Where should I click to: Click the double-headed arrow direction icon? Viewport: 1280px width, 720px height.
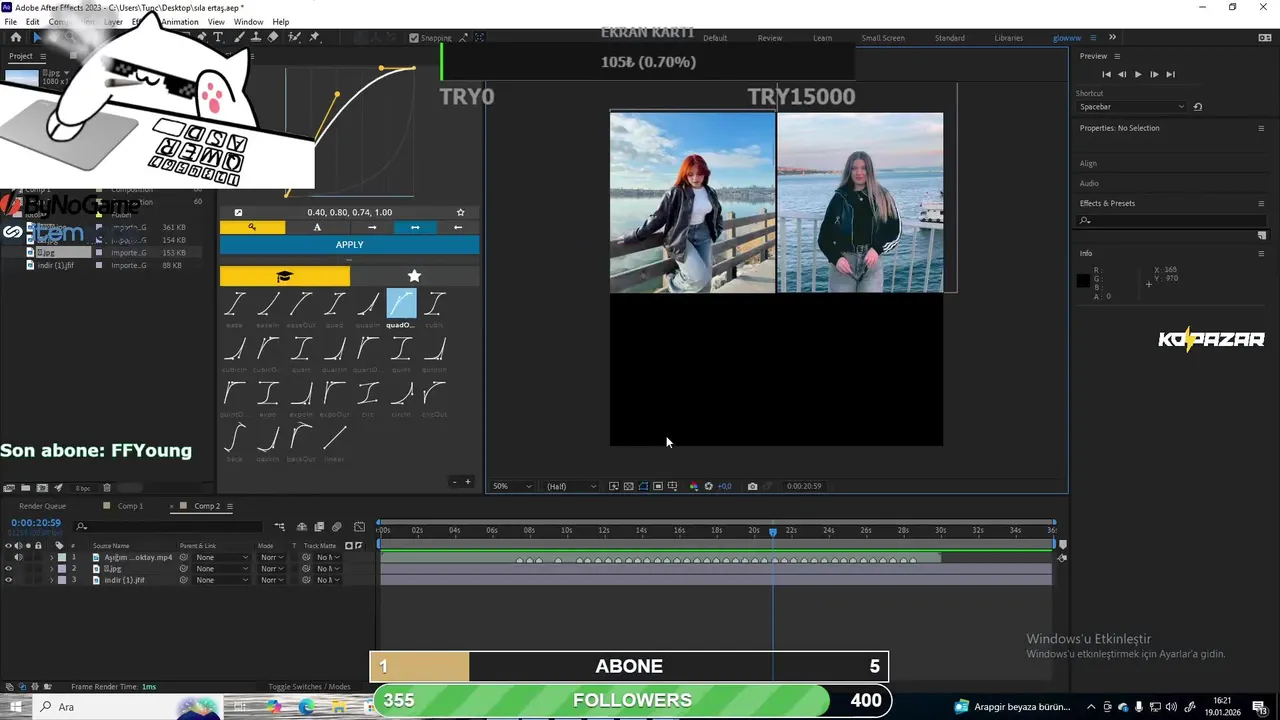(415, 227)
